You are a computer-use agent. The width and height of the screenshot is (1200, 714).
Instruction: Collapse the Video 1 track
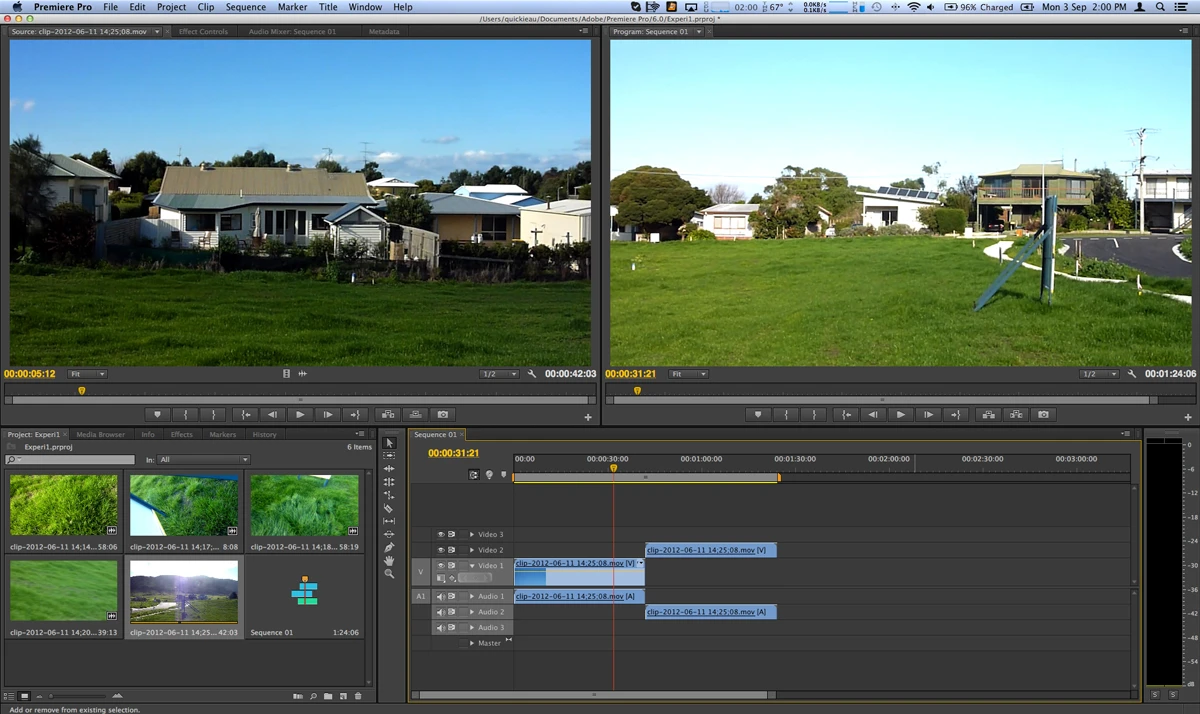[x=472, y=565]
